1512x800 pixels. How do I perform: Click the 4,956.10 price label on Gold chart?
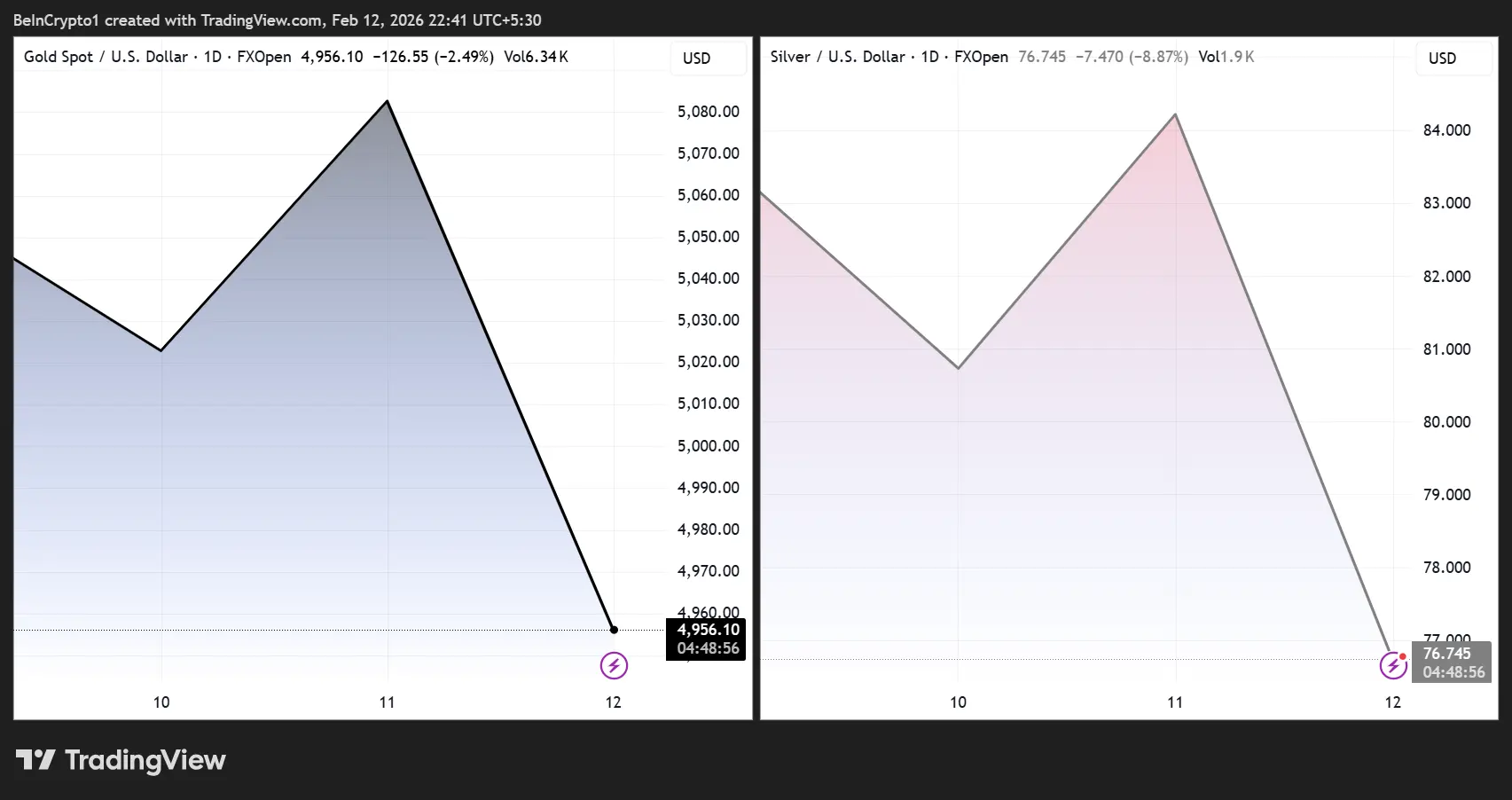point(705,630)
